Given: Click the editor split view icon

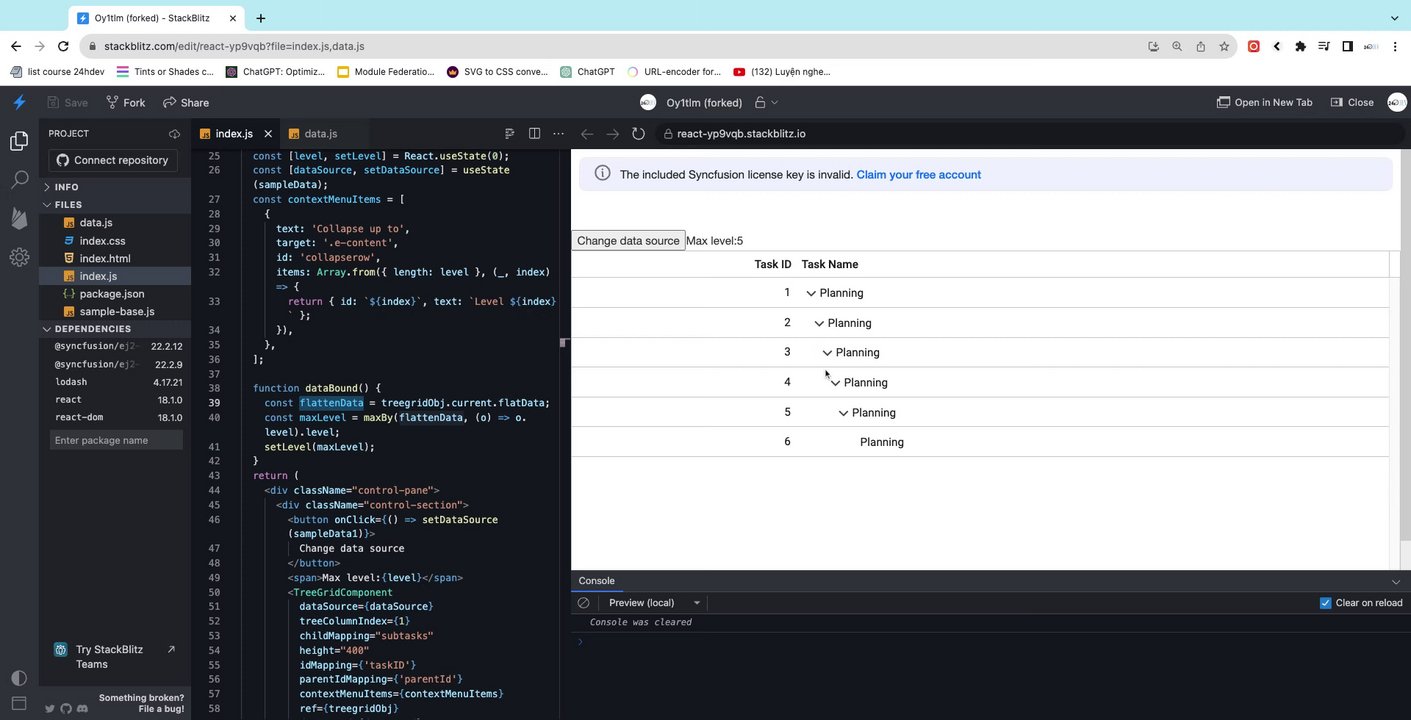Looking at the screenshot, I should point(534,133).
